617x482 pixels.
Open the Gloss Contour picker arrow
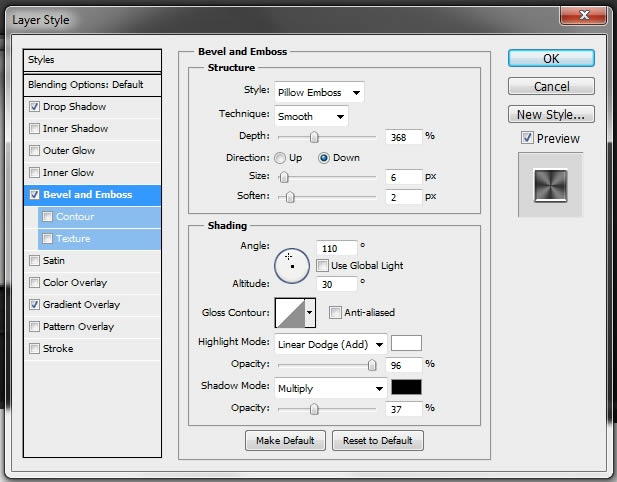coord(310,313)
